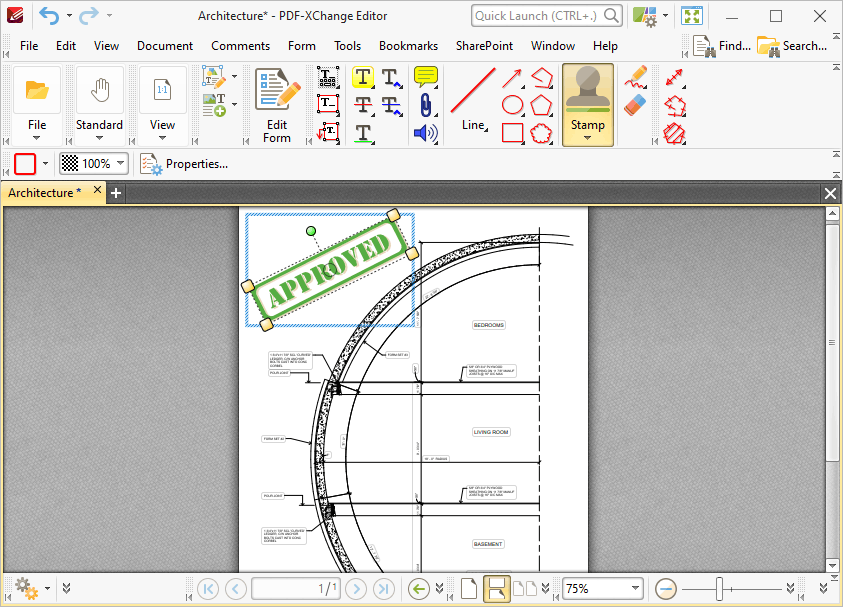843x607 pixels.
Task: Select the Attach File paperclip tool
Action: 426,105
